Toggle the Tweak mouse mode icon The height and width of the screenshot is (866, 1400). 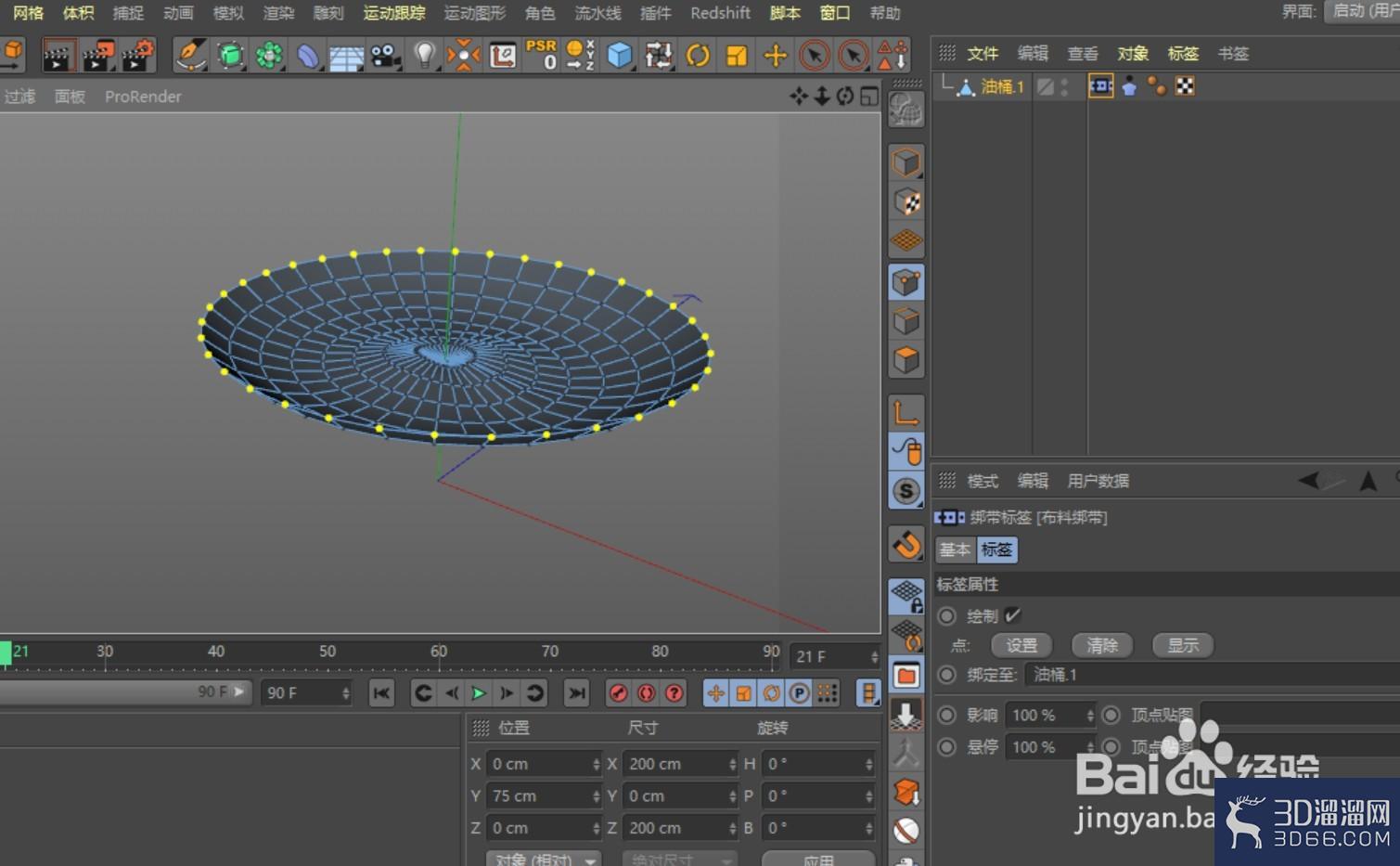(906, 451)
